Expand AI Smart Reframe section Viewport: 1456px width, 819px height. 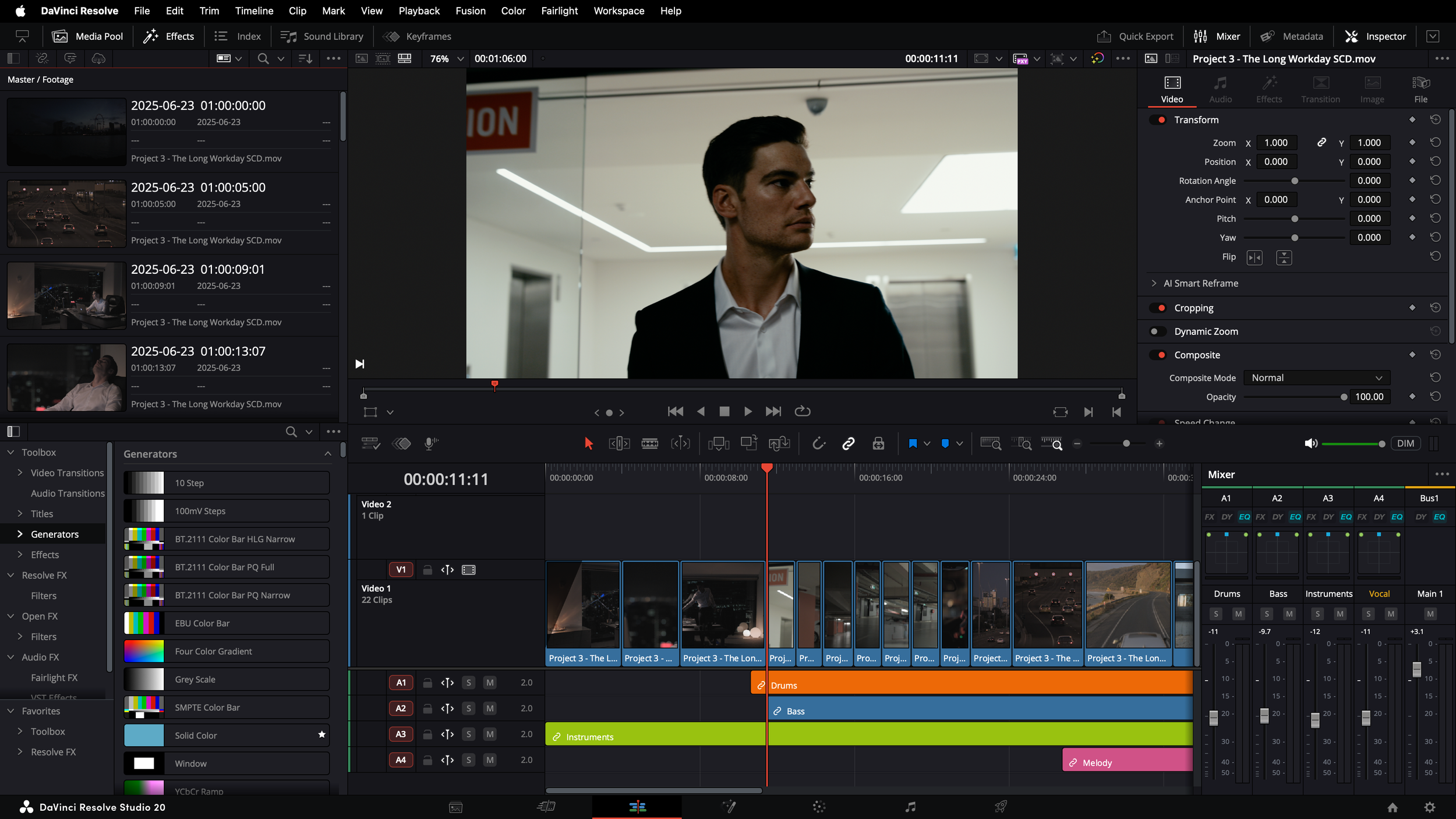1154,283
